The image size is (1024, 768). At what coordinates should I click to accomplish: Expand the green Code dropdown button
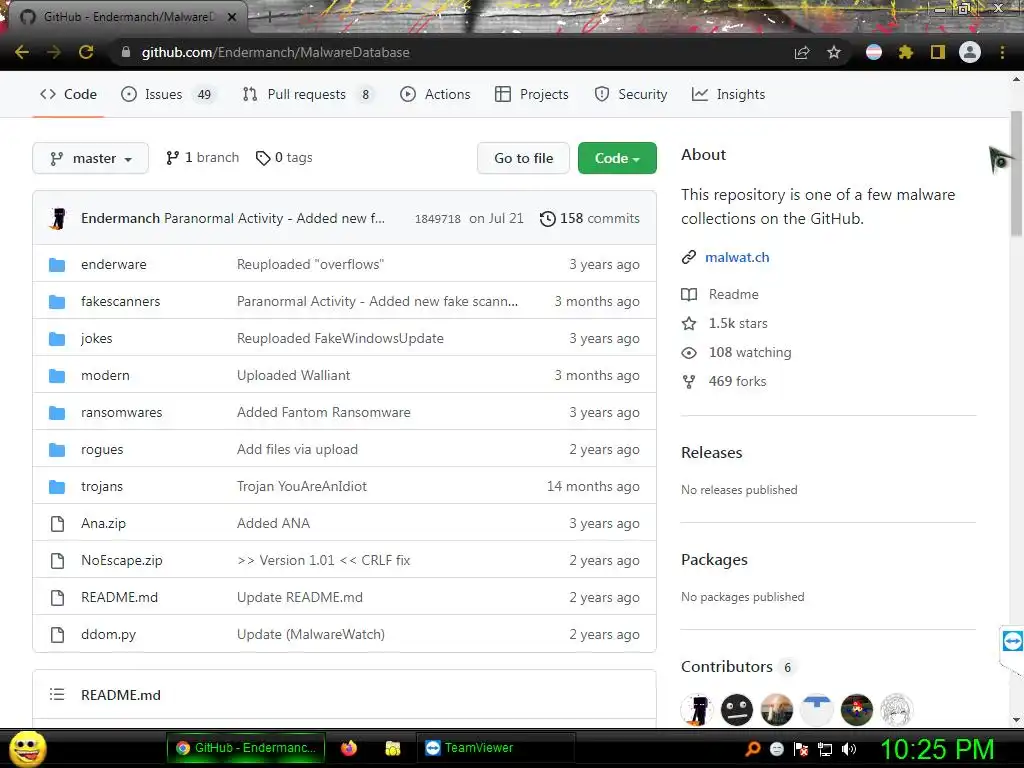(617, 158)
